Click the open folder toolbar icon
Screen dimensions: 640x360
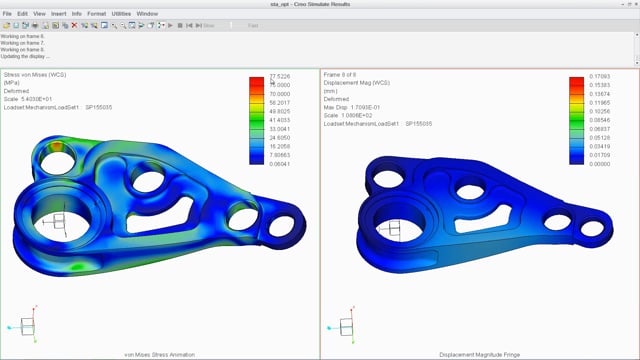point(6,25)
